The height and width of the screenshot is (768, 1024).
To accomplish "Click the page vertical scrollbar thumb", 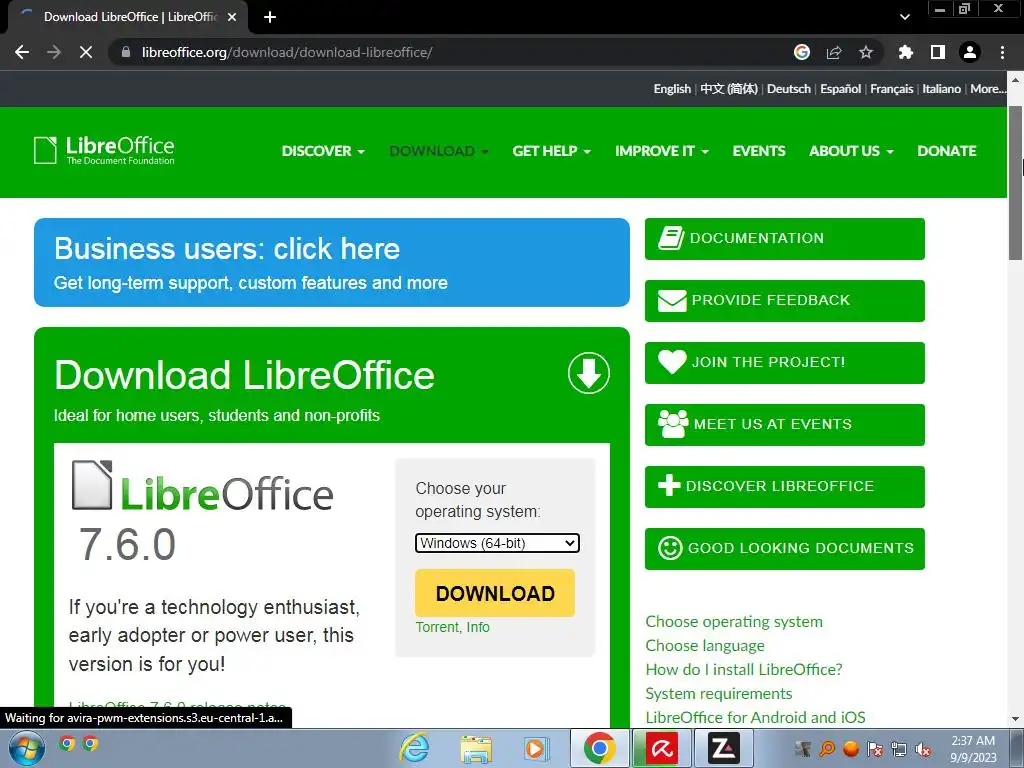I will (x=1016, y=183).
